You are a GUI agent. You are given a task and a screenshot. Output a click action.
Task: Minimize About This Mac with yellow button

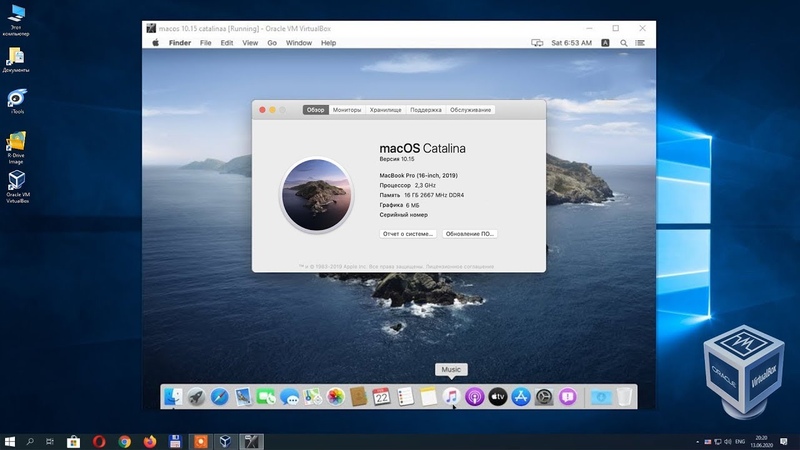[272, 110]
